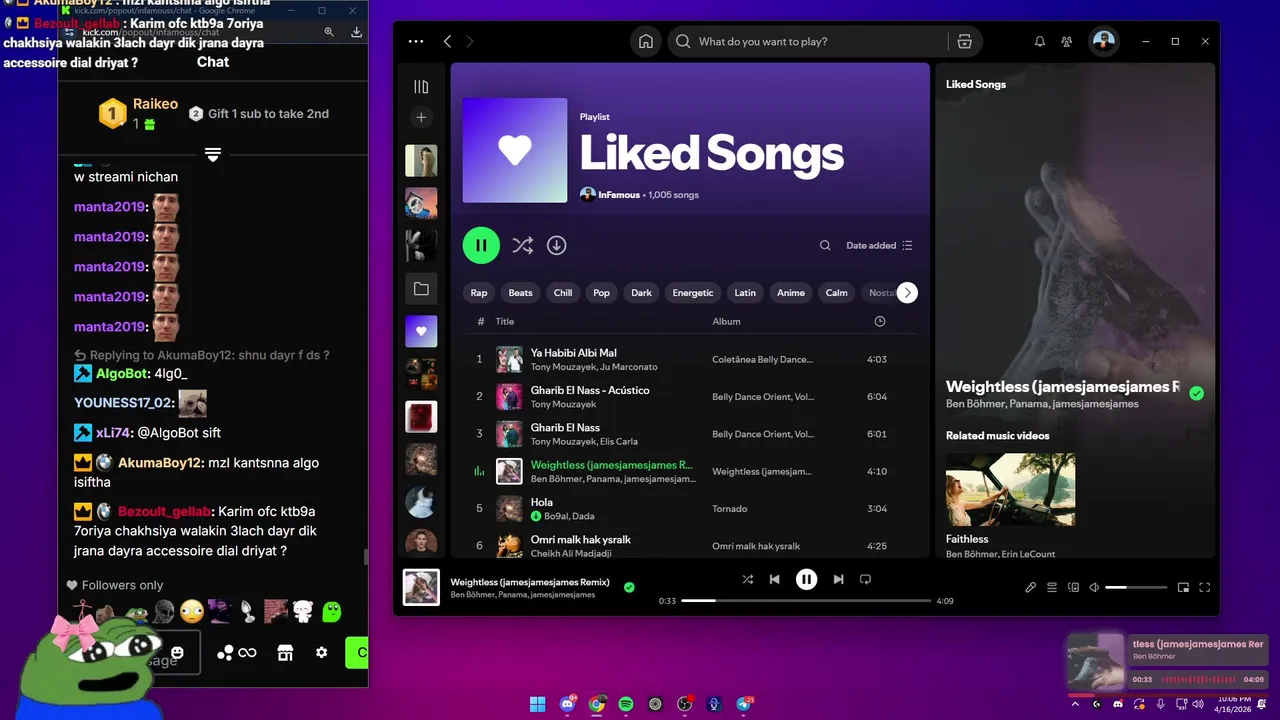The width and height of the screenshot is (1280, 720).
Task: Open chat settings gear
Action: (321, 653)
